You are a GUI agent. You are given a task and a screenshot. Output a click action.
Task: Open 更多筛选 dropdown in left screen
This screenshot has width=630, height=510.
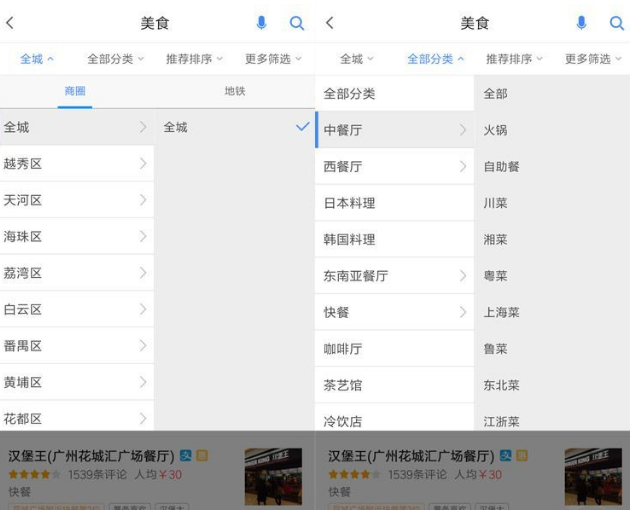pos(273,59)
